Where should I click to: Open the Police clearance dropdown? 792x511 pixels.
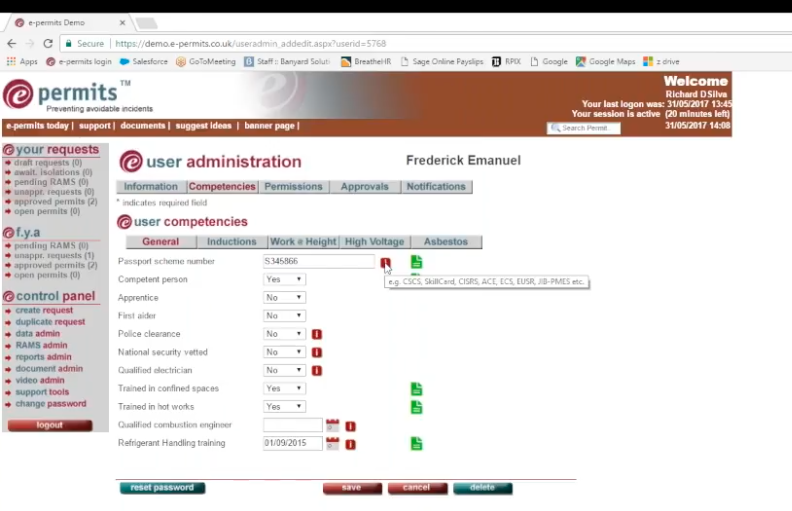coord(284,334)
